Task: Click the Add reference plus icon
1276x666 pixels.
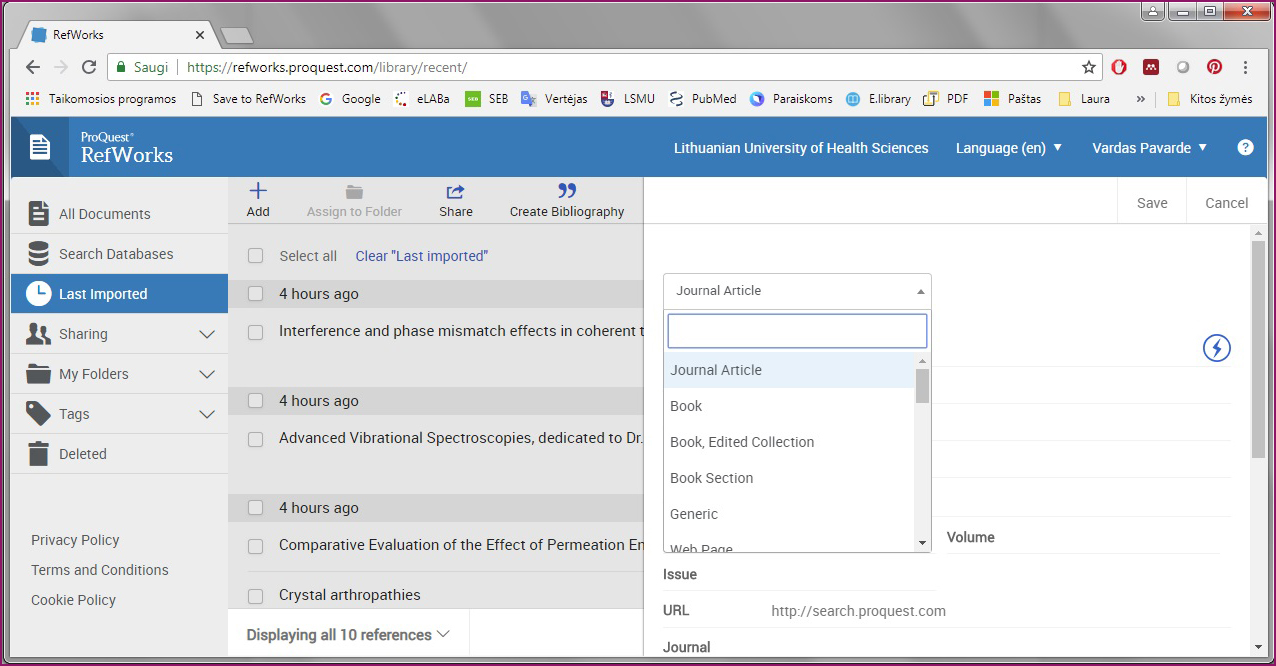Action: (258, 191)
